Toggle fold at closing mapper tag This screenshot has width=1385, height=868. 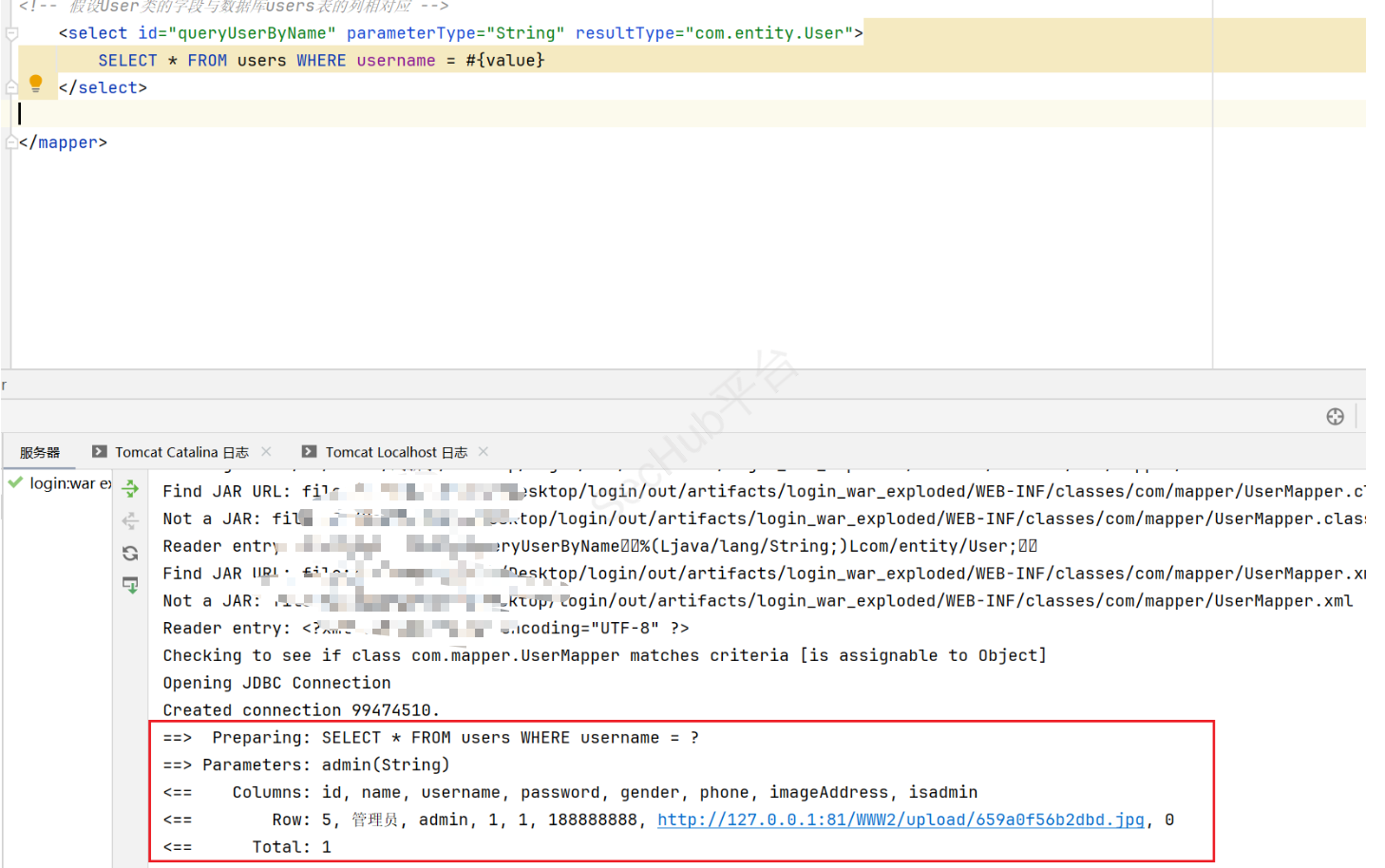click(11, 142)
